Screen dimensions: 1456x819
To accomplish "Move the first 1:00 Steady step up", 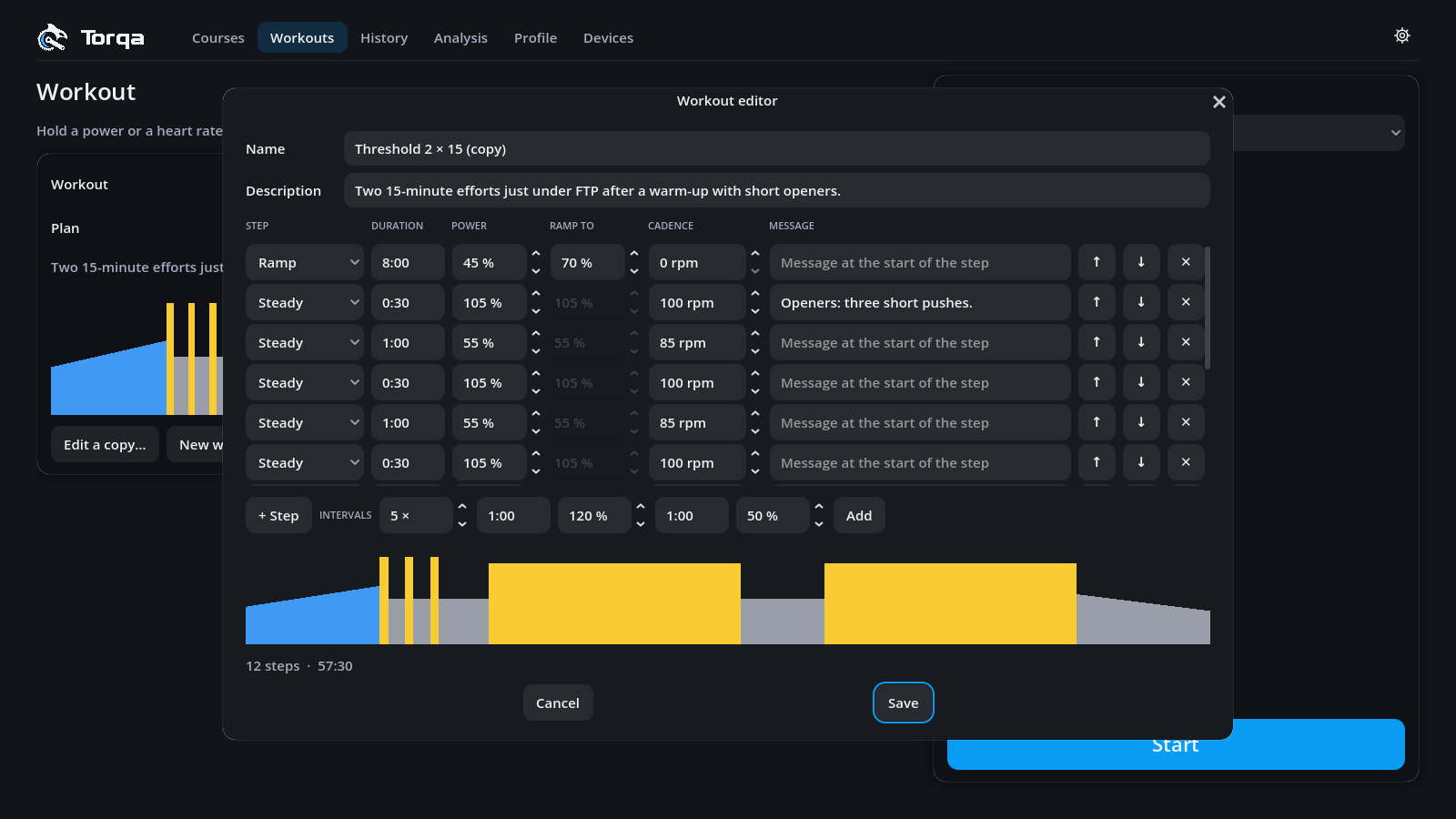I will (1097, 342).
